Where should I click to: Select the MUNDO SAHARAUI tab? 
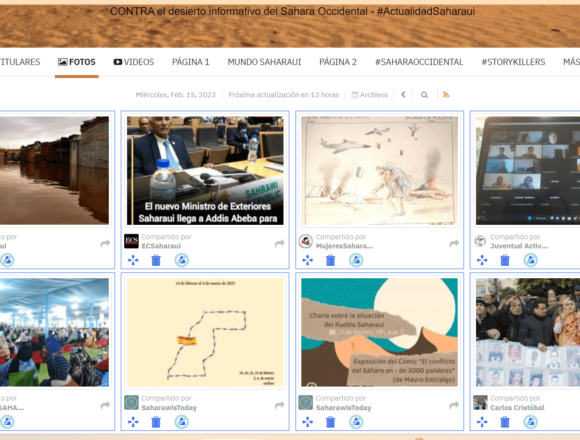[264, 62]
